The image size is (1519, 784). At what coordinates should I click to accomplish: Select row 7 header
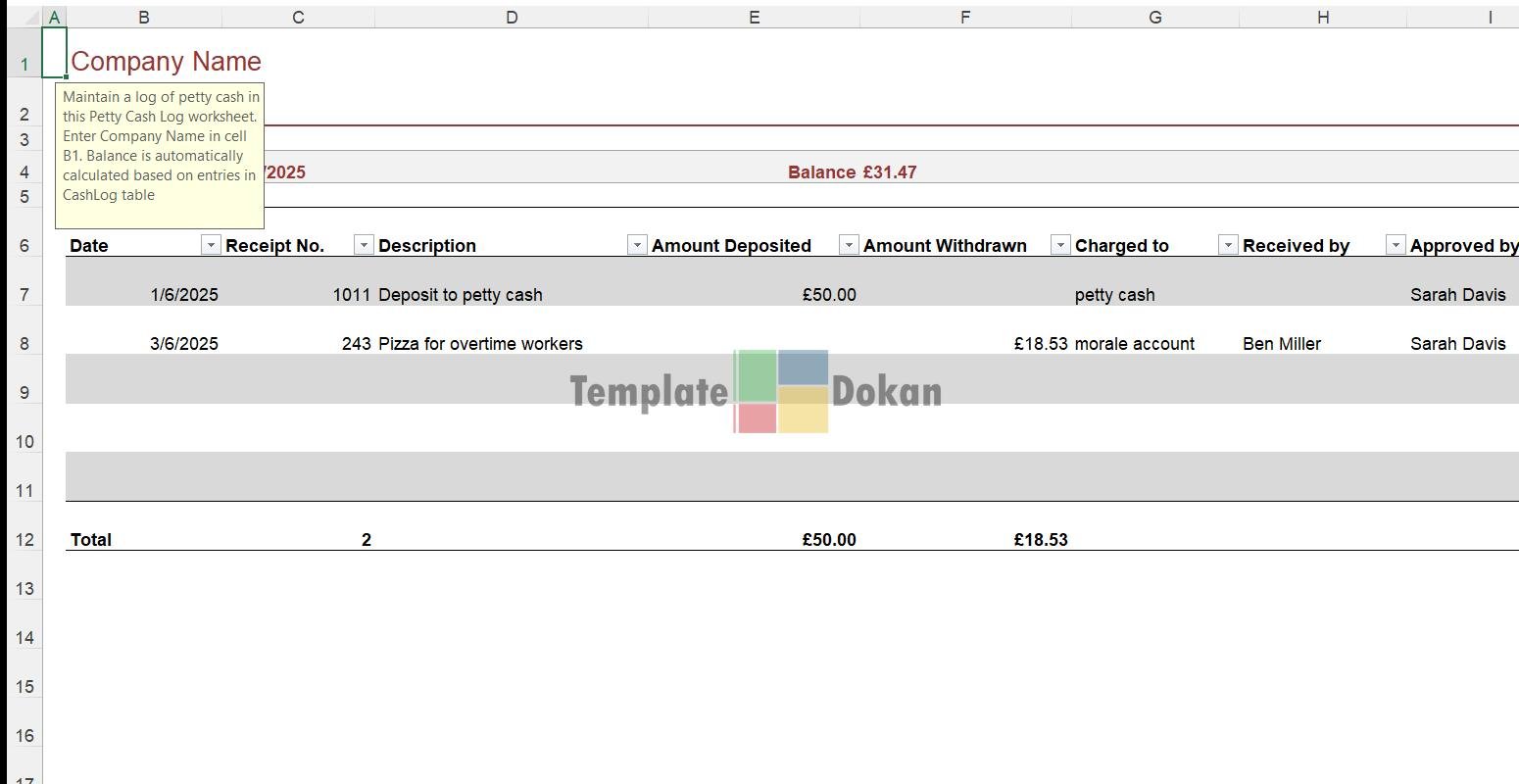[24, 295]
